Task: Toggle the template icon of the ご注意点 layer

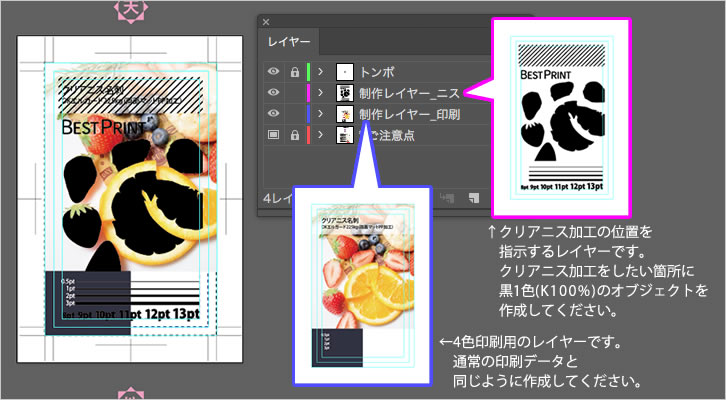Action: pos(273,135)
